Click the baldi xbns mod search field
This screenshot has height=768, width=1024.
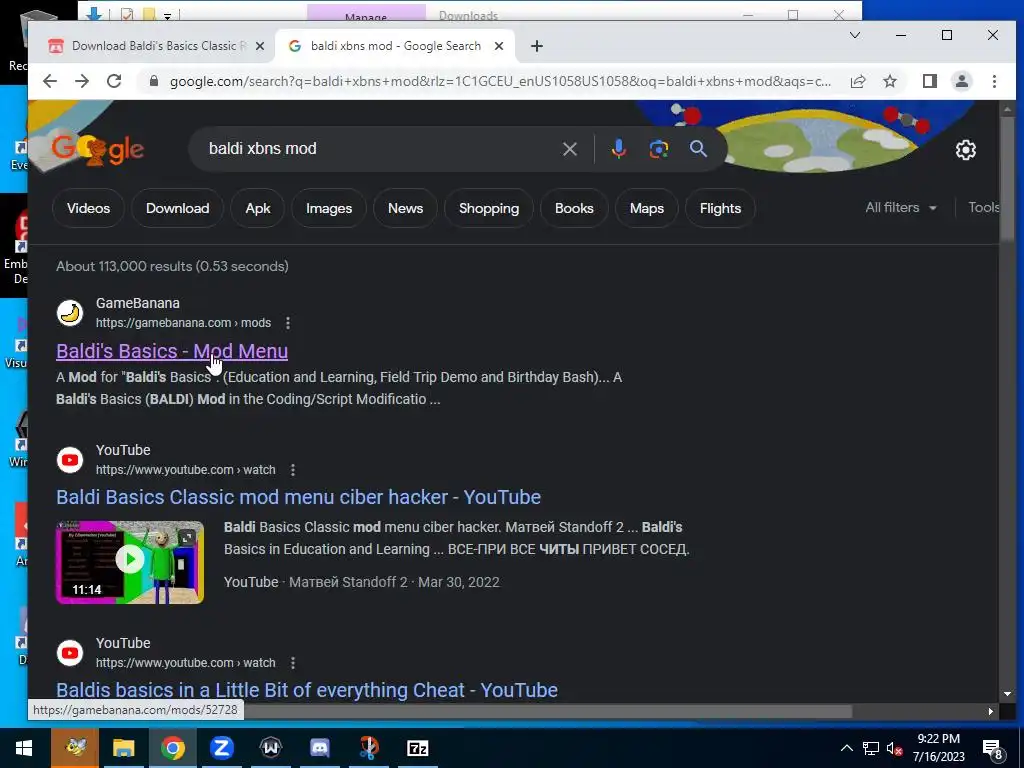[379, 149]
